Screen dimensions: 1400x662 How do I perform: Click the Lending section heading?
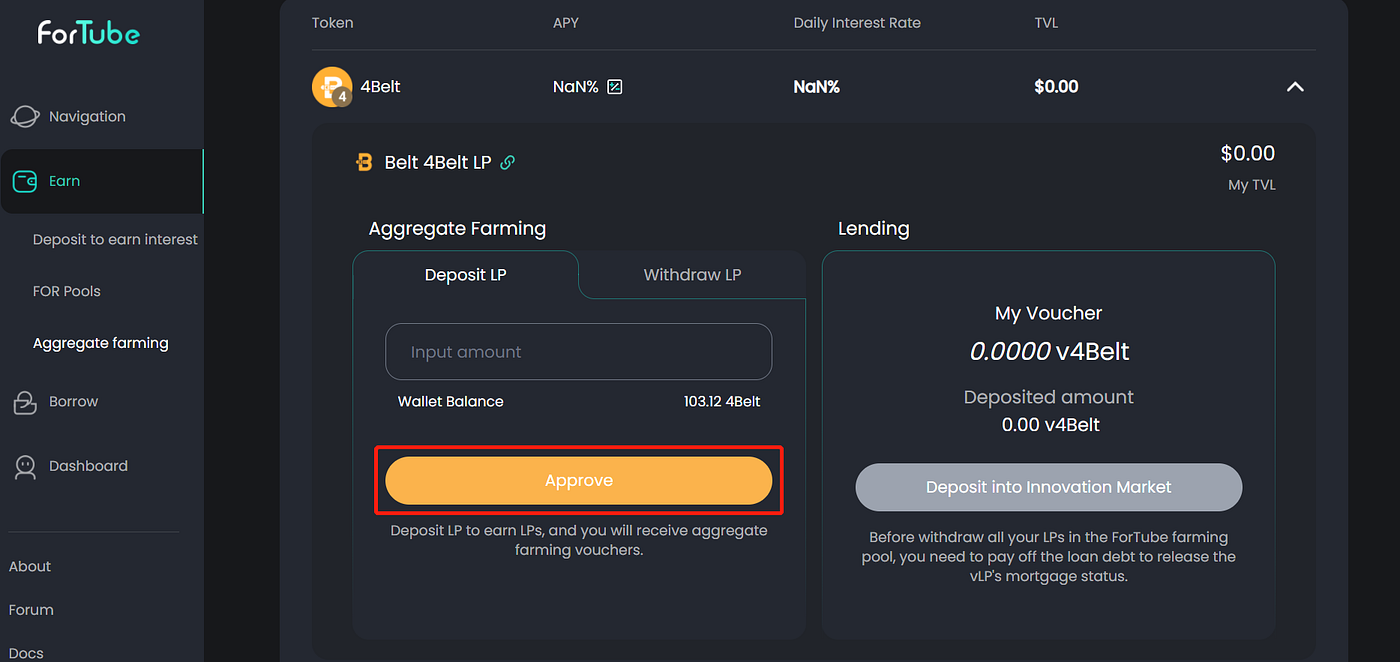873,228
